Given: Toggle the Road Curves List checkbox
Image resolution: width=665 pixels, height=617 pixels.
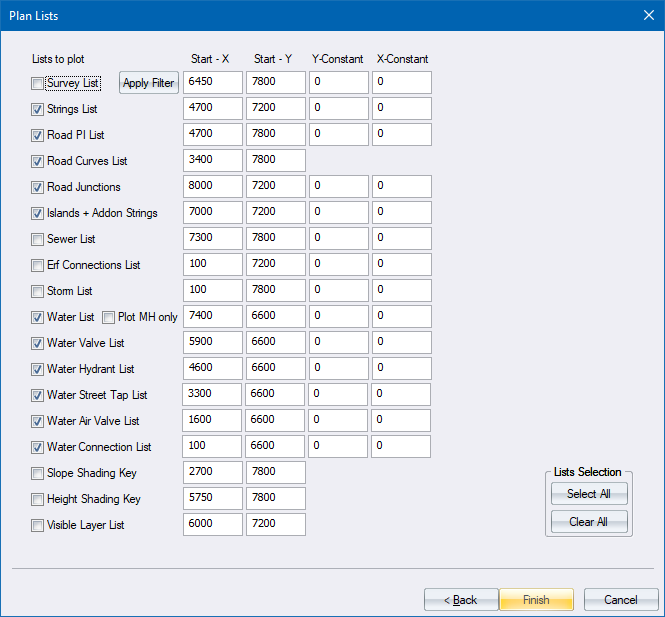Looking at the screenshot, I should [x=38, y=161].
